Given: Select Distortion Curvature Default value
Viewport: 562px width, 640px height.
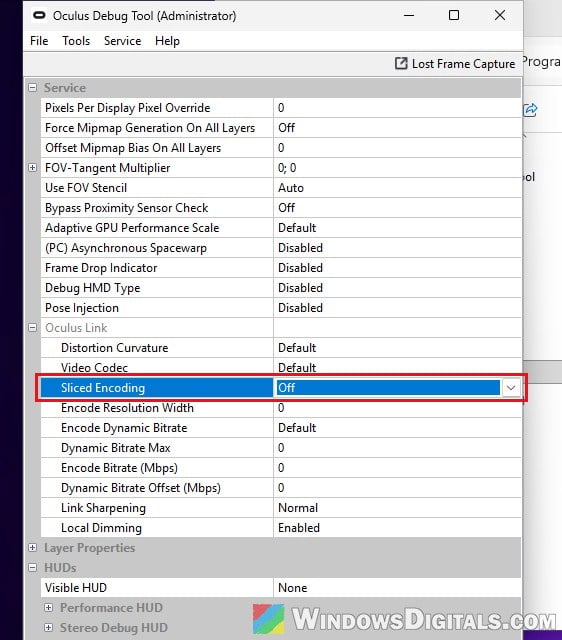Looking at the screenshot, I should 397,348.
